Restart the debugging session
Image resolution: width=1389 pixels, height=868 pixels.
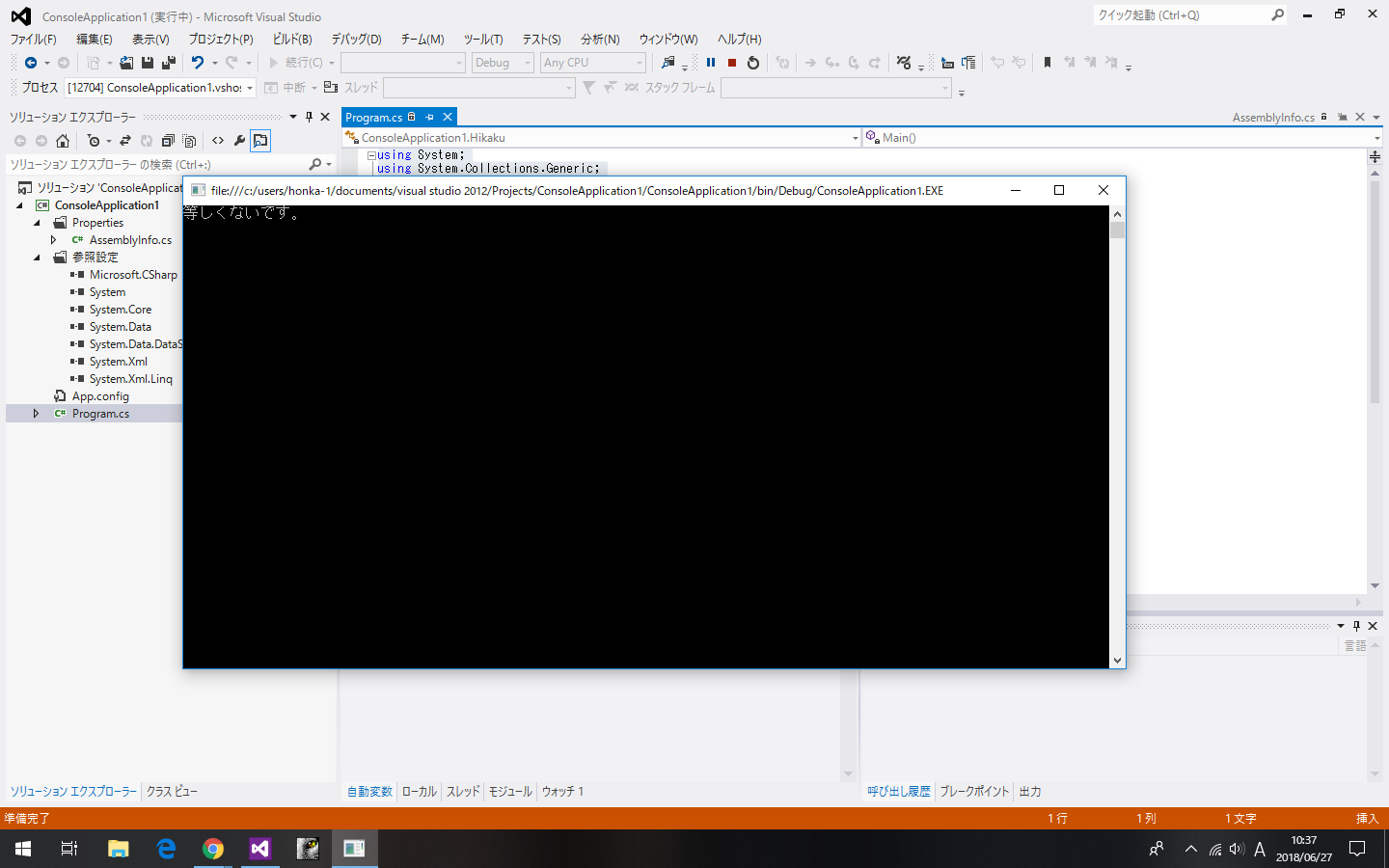point(753,63)
